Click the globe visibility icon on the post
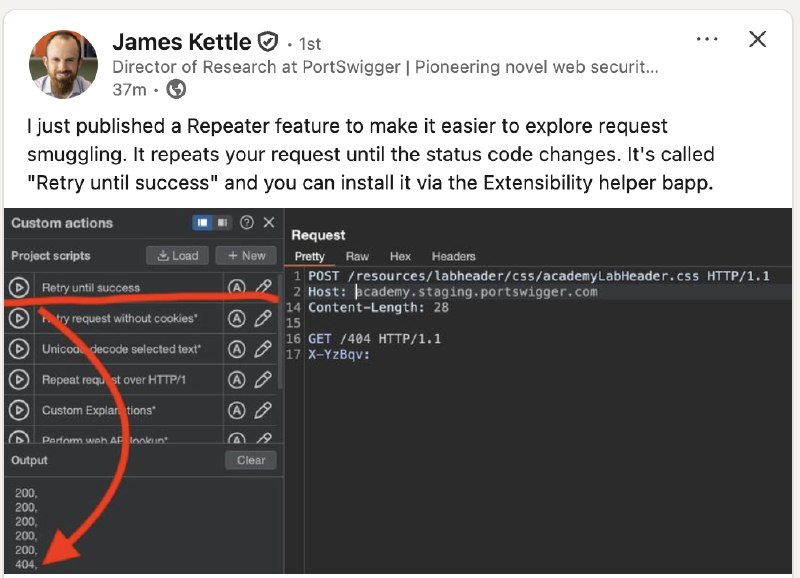Viewport: 800px width, 578px height. (x=176, y=90)
